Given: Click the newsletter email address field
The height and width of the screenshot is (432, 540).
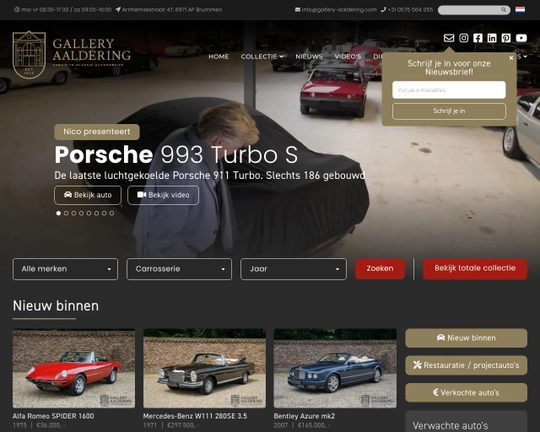Looking at the screenshot, I should pyautogui.click(x=449, y=90).
